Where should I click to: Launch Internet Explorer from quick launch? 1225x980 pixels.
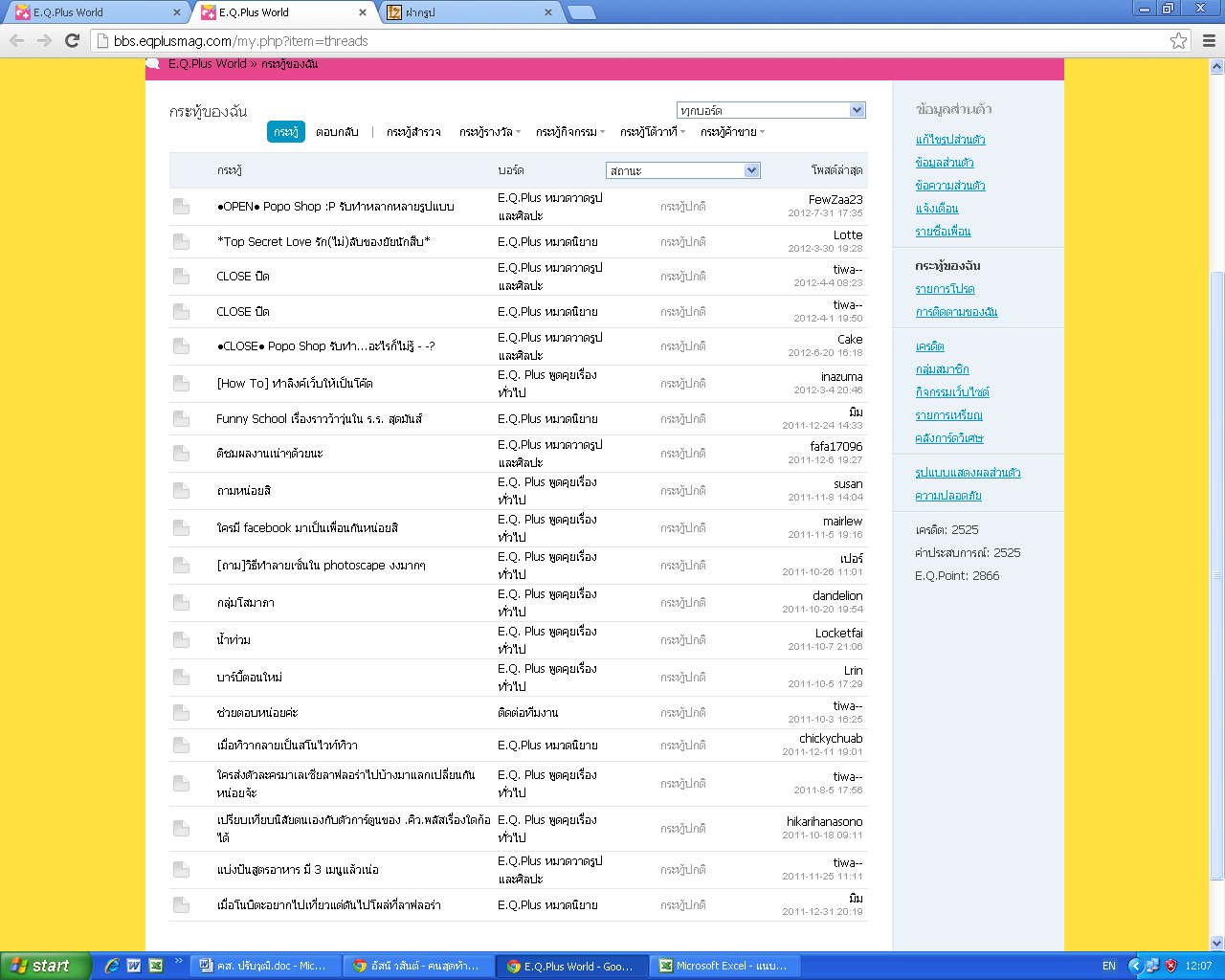(112, 966)
